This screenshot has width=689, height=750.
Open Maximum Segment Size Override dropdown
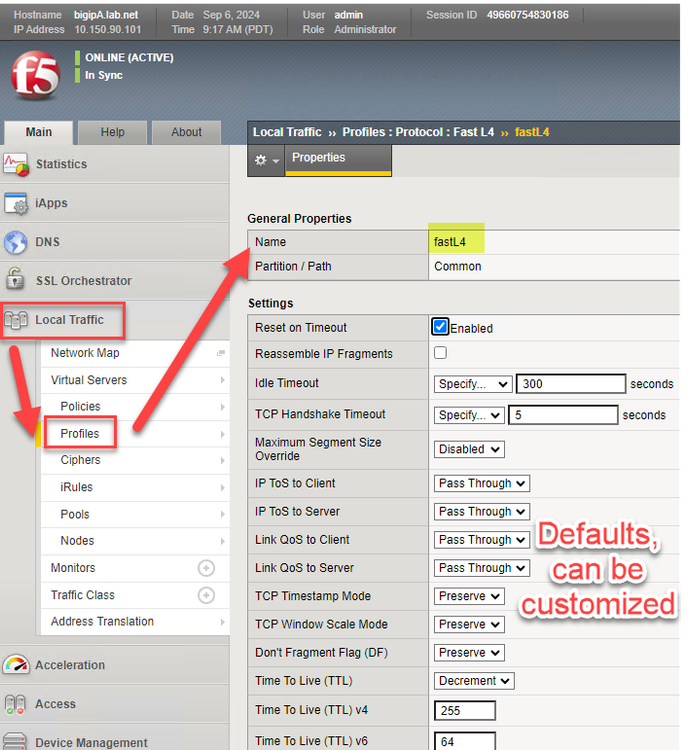click(x=469, y=449)
